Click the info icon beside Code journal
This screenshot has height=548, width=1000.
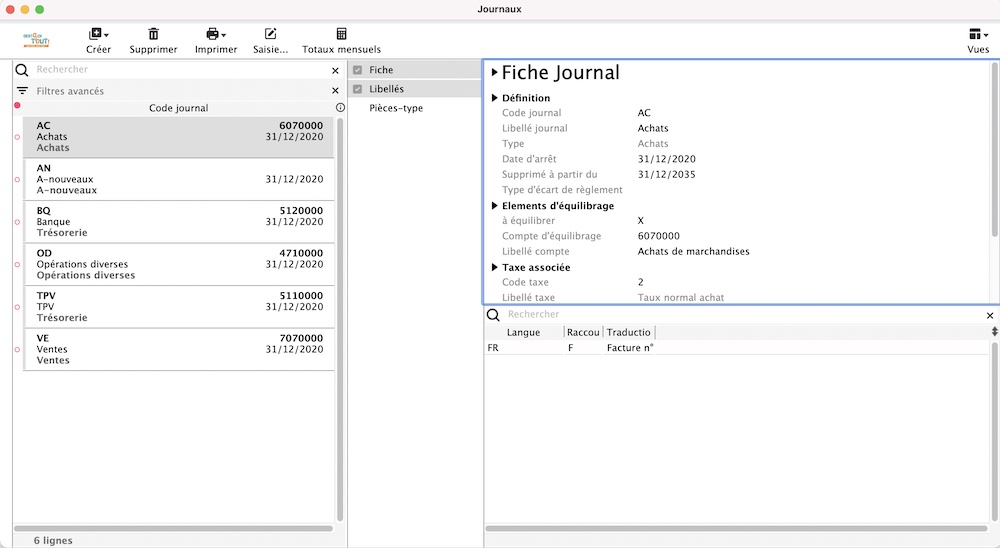point(341,107)
